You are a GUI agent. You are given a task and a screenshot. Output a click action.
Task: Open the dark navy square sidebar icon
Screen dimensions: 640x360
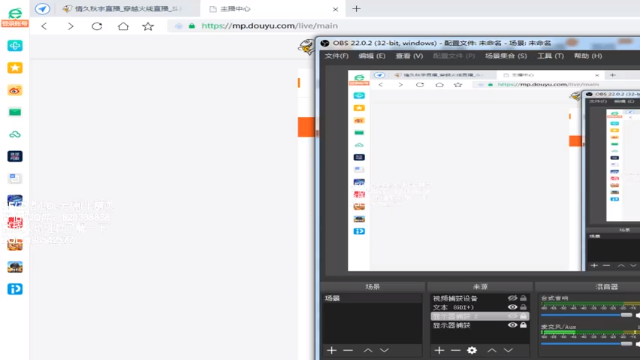click(15, 156)
